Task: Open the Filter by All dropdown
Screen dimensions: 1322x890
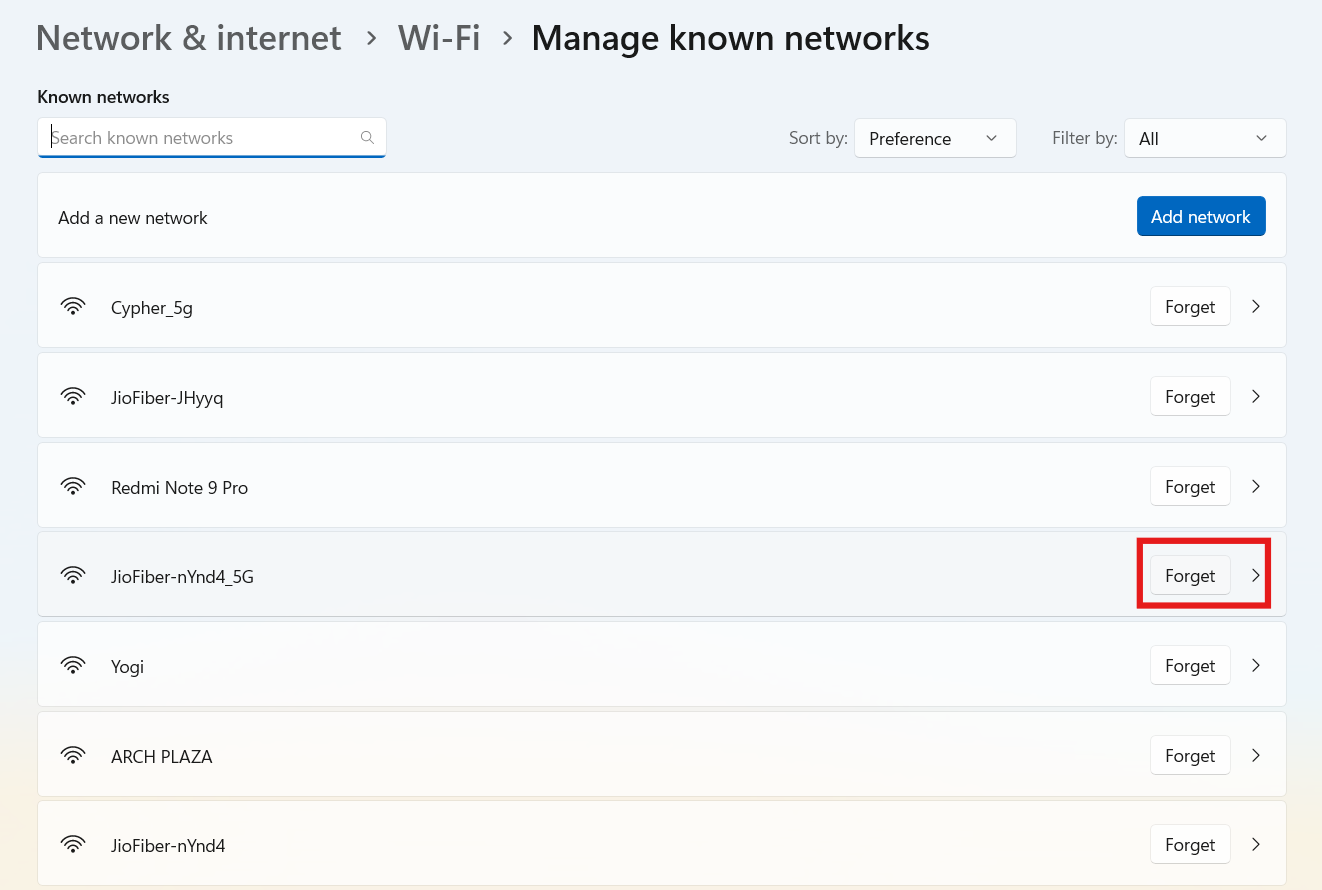Action: click(x=1204, y=138)
